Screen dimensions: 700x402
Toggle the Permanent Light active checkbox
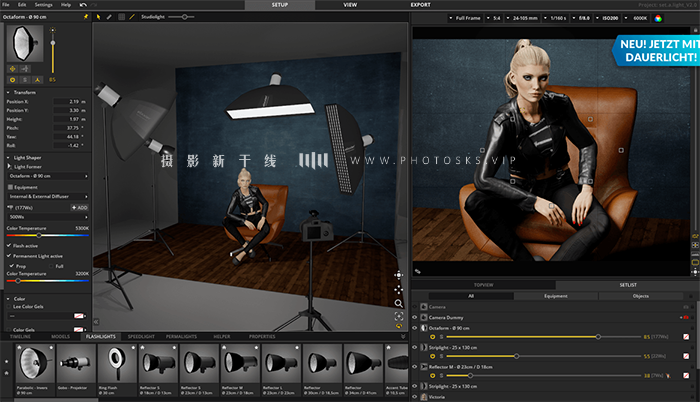[8, 256]
